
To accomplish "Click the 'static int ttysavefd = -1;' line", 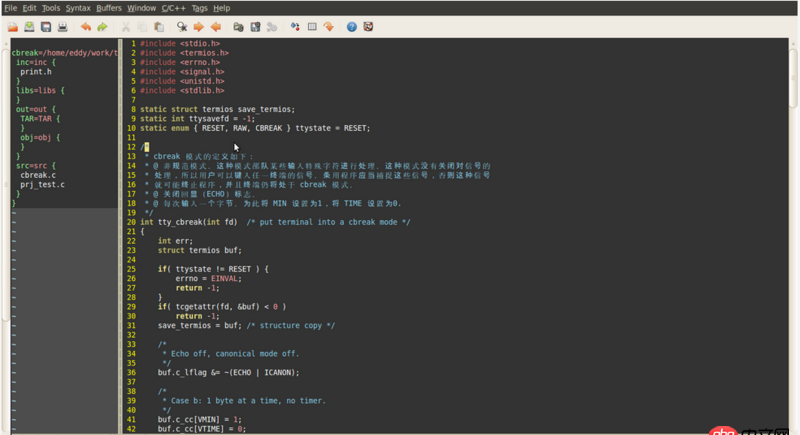I will coord(198,119).
